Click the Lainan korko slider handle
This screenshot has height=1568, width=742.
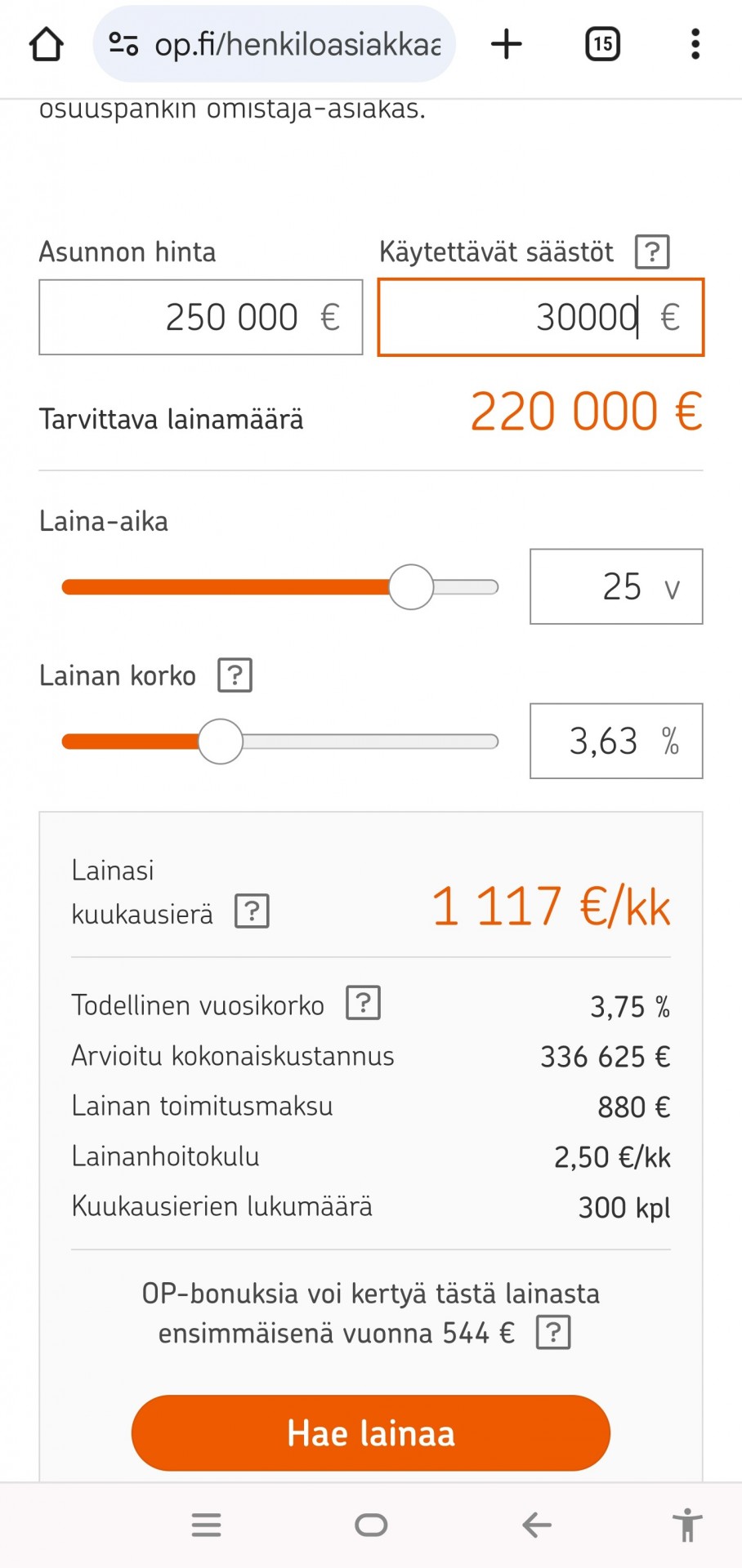pyautogui.click(x=221, y=742)
